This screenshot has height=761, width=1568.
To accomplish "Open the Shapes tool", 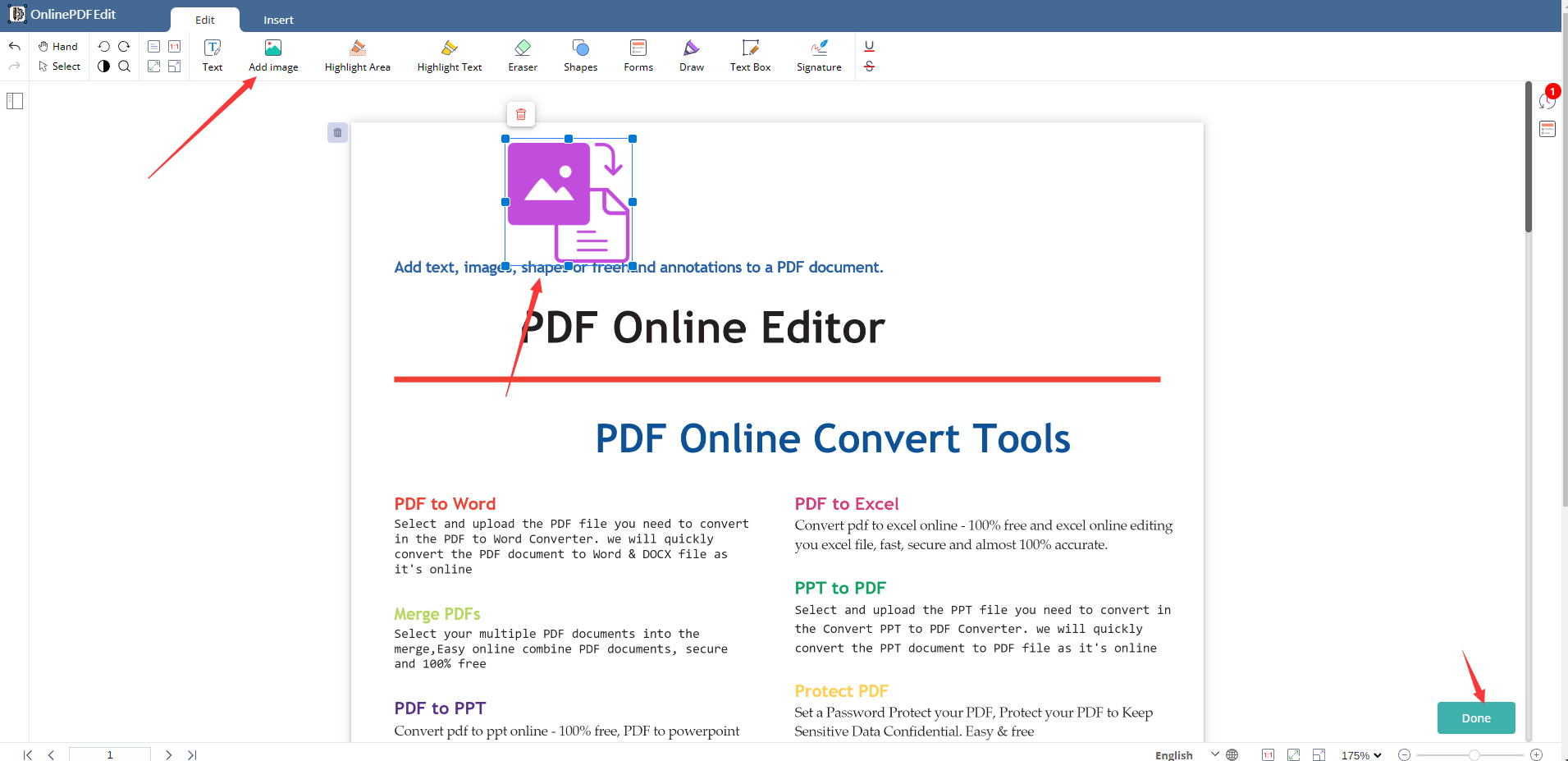I will pyautogui.click(x=580, y=56).
